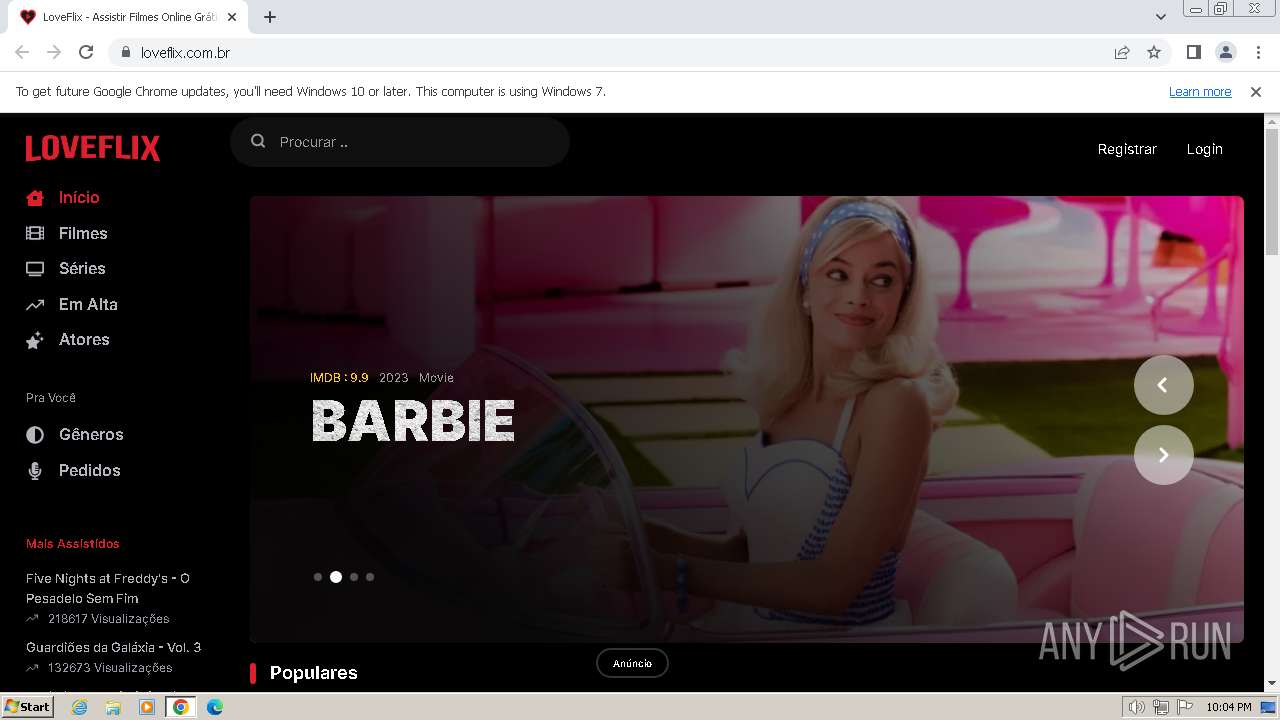
Task: Click the BARBIE title in banner
Action: tap(413, 421)
